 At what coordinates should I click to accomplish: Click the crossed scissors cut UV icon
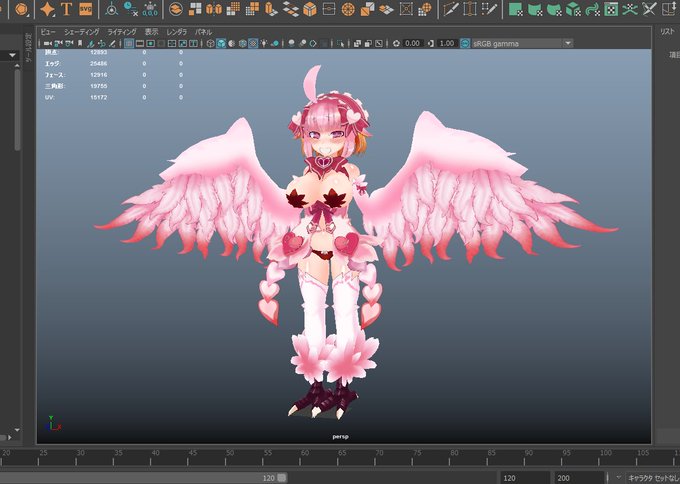(x=649, y=9)
